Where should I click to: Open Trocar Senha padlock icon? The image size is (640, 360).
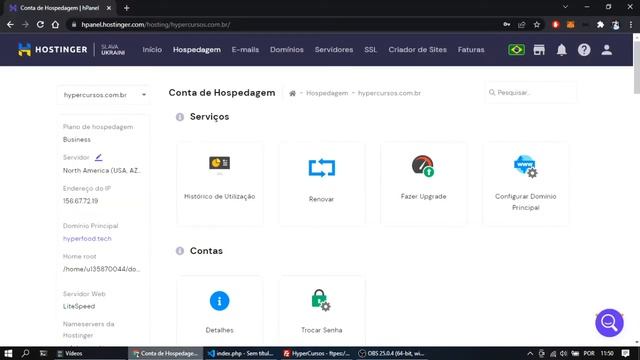[x=321, y=300]
